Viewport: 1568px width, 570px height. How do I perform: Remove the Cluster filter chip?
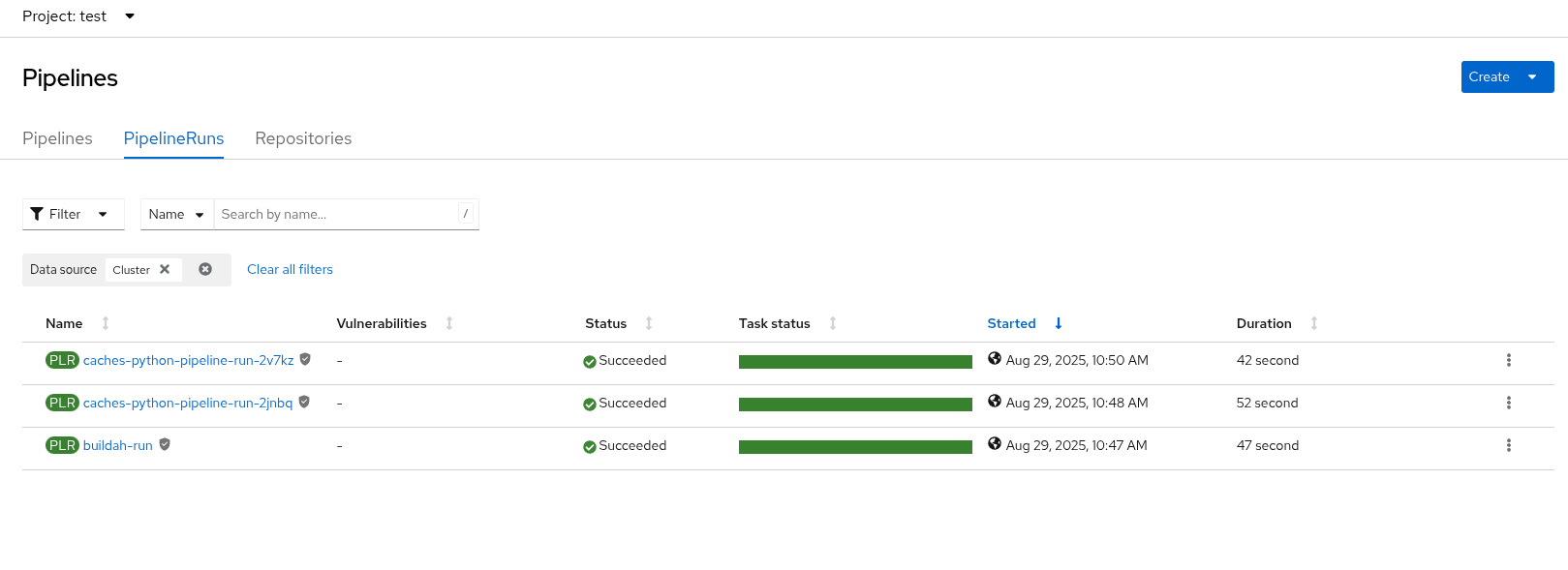165,270
